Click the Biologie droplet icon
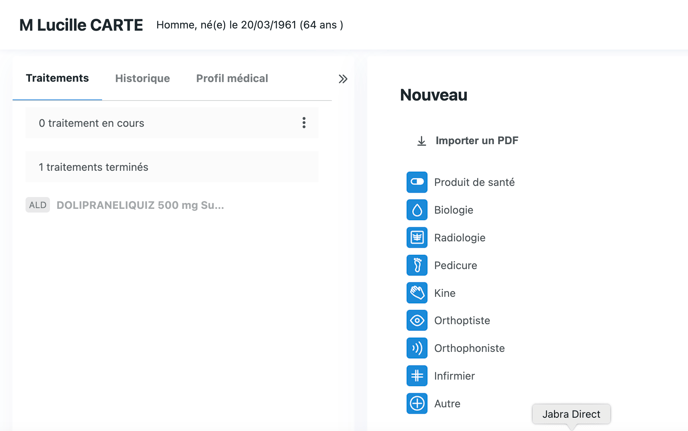 (x=417, y=210)
